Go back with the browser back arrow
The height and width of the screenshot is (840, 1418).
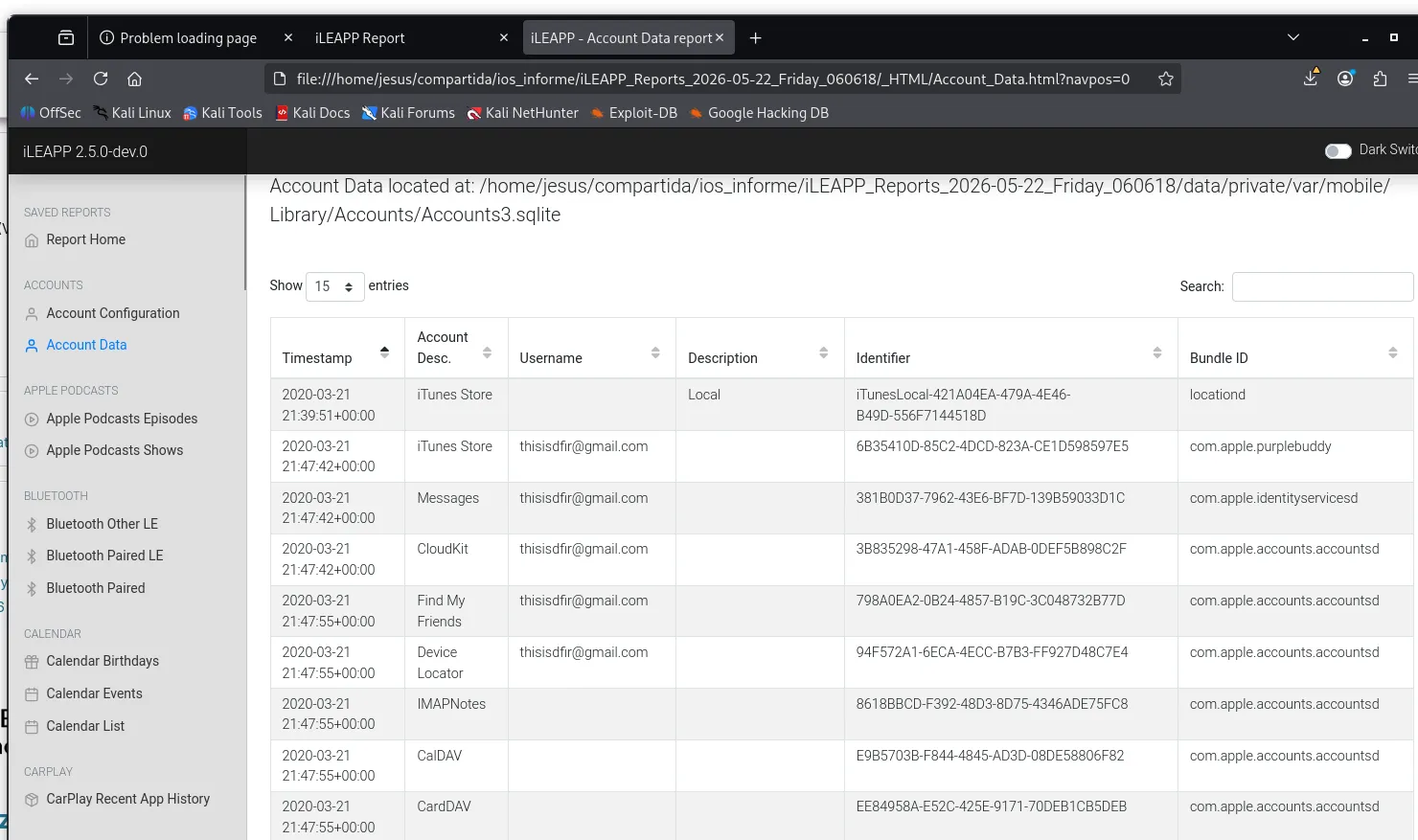point(32,79)
